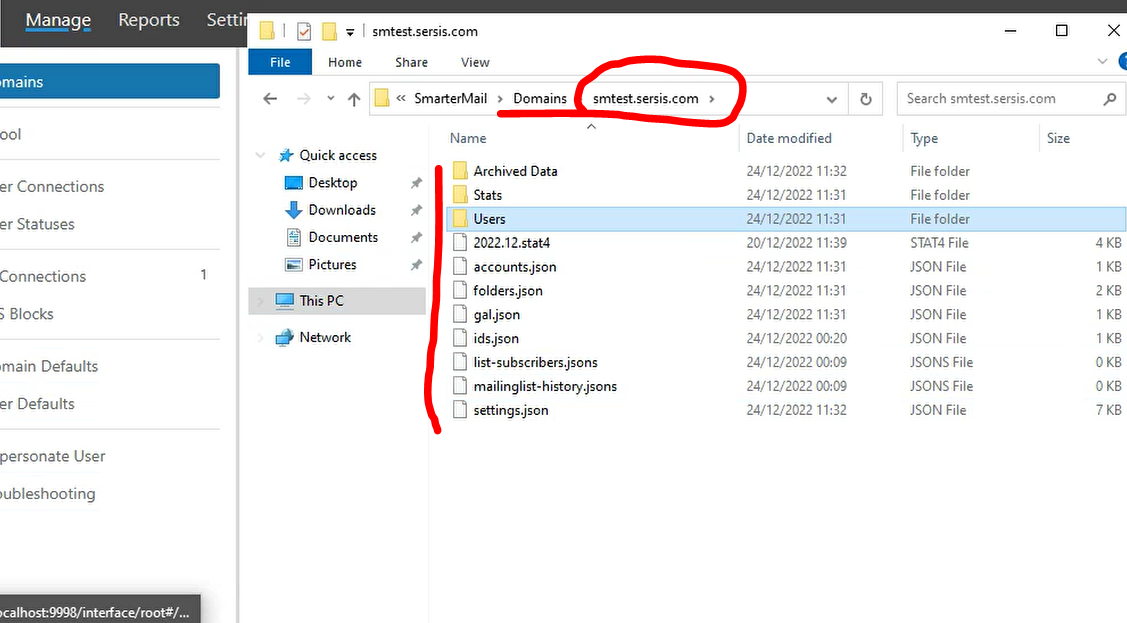
Task: Open the Home ribbon tab
Action: pyautogui.click(x=345, y=63)
